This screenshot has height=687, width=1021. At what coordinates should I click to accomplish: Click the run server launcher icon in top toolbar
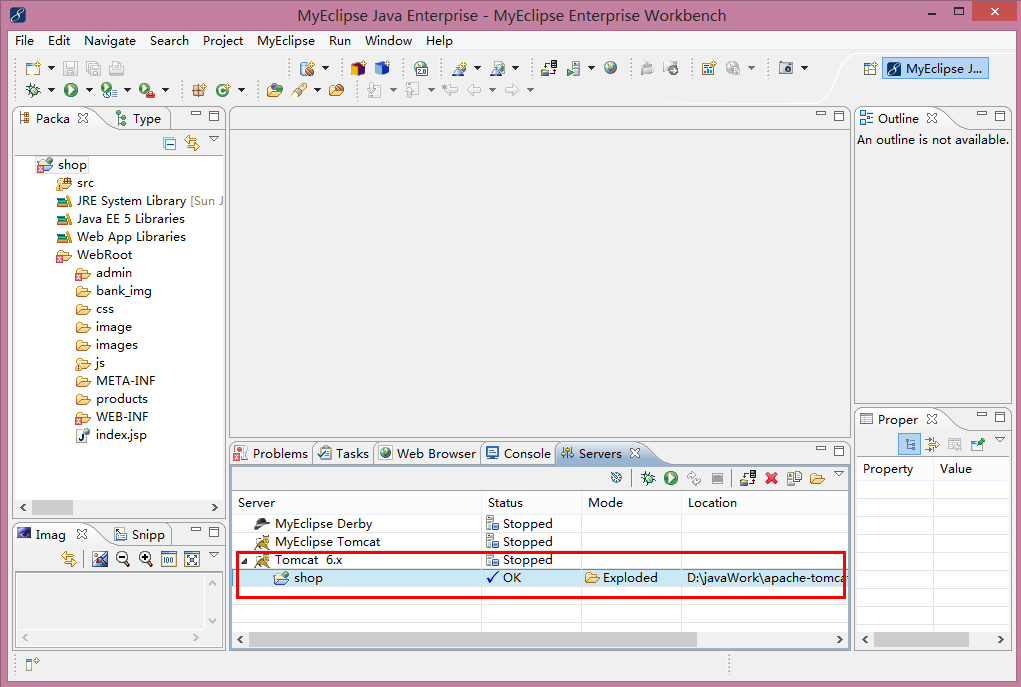[x=573, y=68]
